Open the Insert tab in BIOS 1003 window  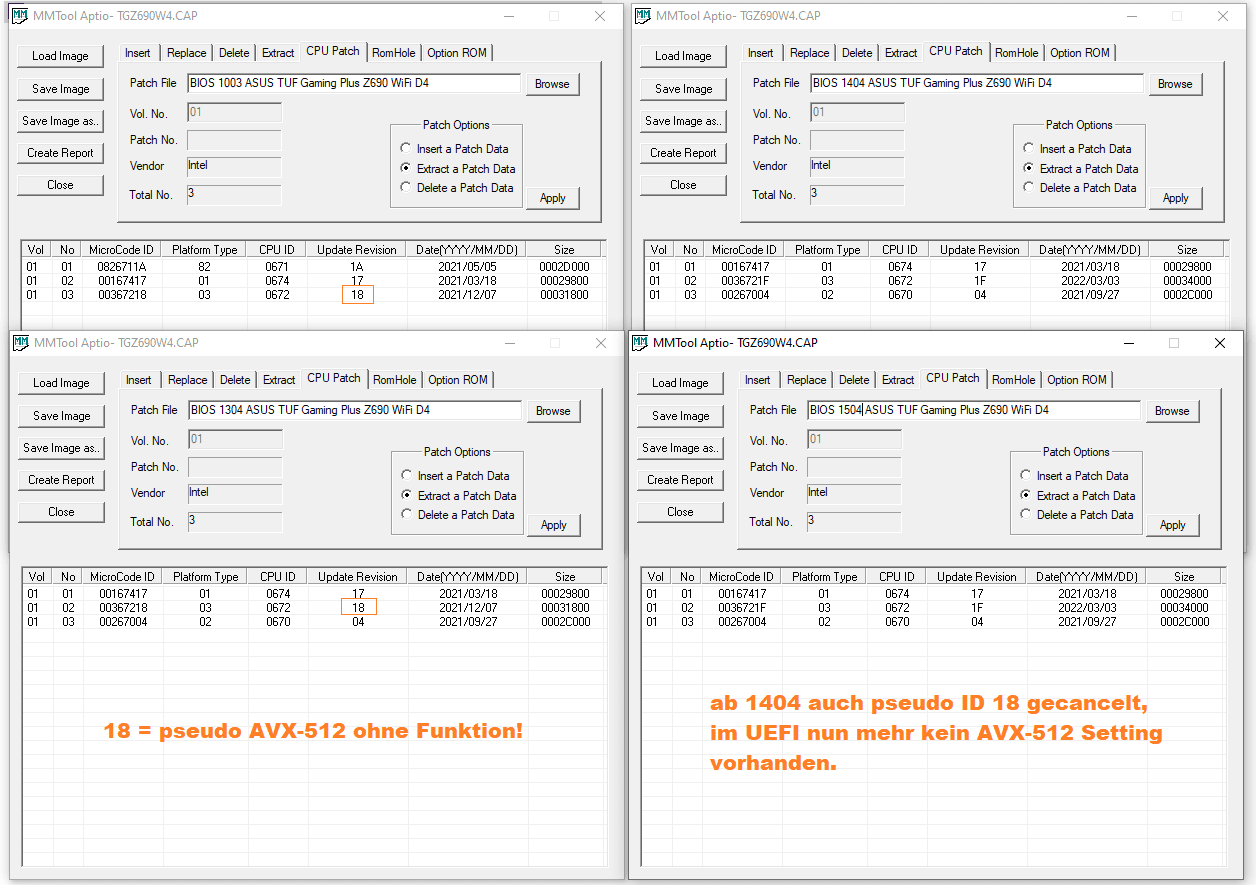(138, 53)
